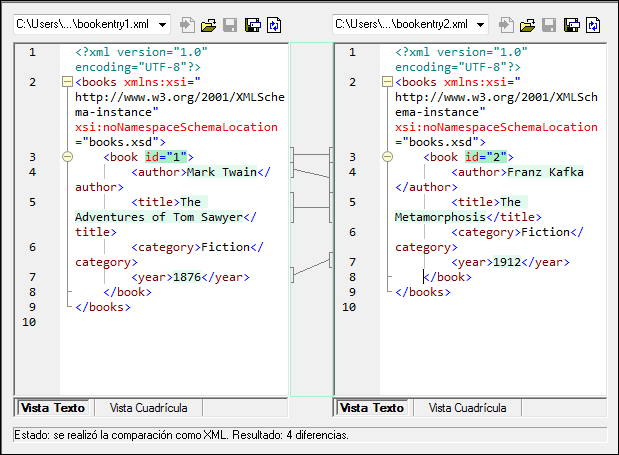
Task: Switch left pane to Vista Cuadrícula tab
Action: 146,408
